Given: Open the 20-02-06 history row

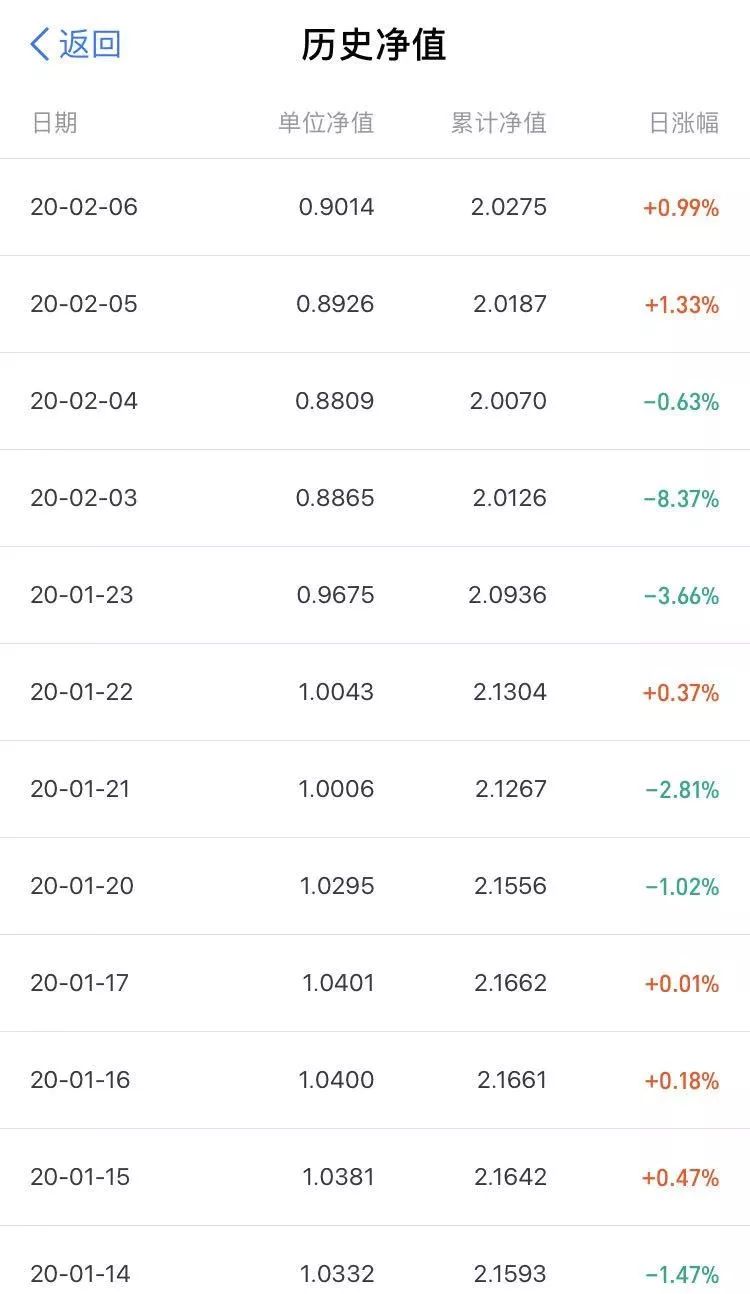Looking at the screenshot, I should [375, 207].
